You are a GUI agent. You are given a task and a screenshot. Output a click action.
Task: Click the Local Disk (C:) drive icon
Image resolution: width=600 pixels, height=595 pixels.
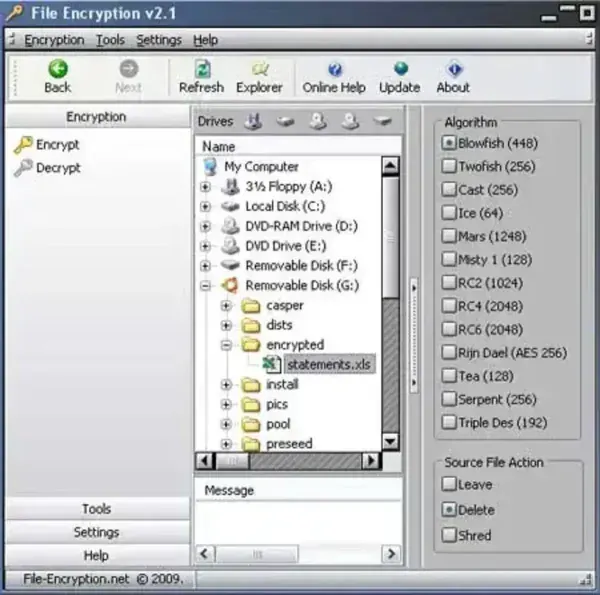pyautogui.click(x=230, y=207)
